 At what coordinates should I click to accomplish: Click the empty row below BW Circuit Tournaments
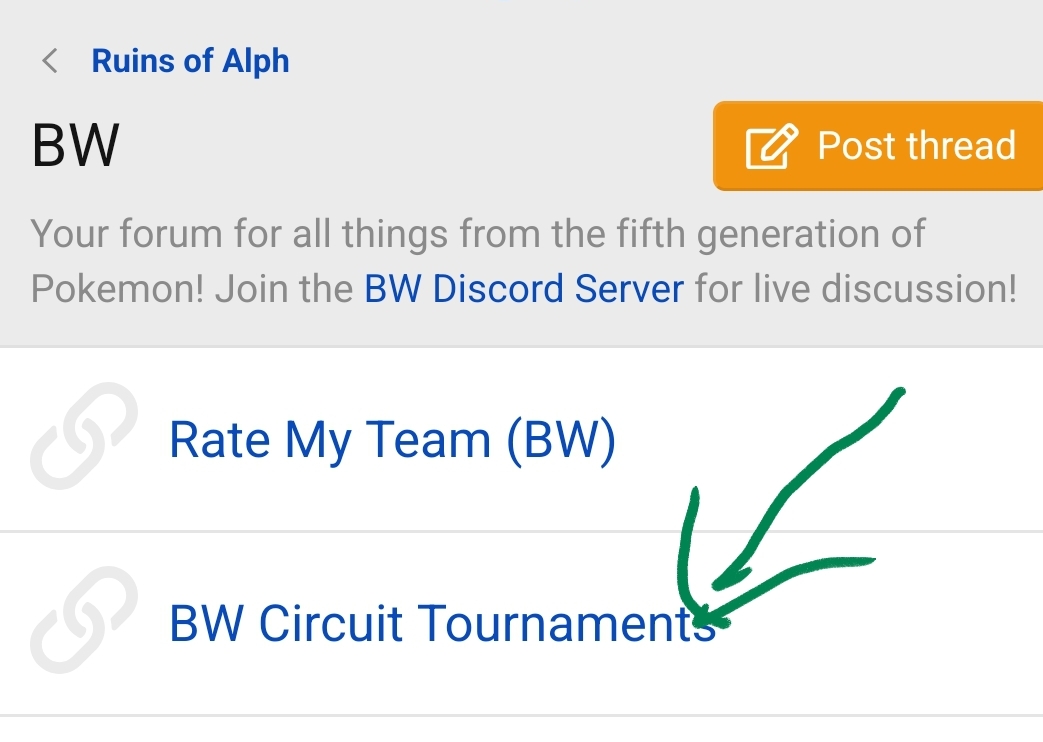pyautogui.click(x=520, y=730)
